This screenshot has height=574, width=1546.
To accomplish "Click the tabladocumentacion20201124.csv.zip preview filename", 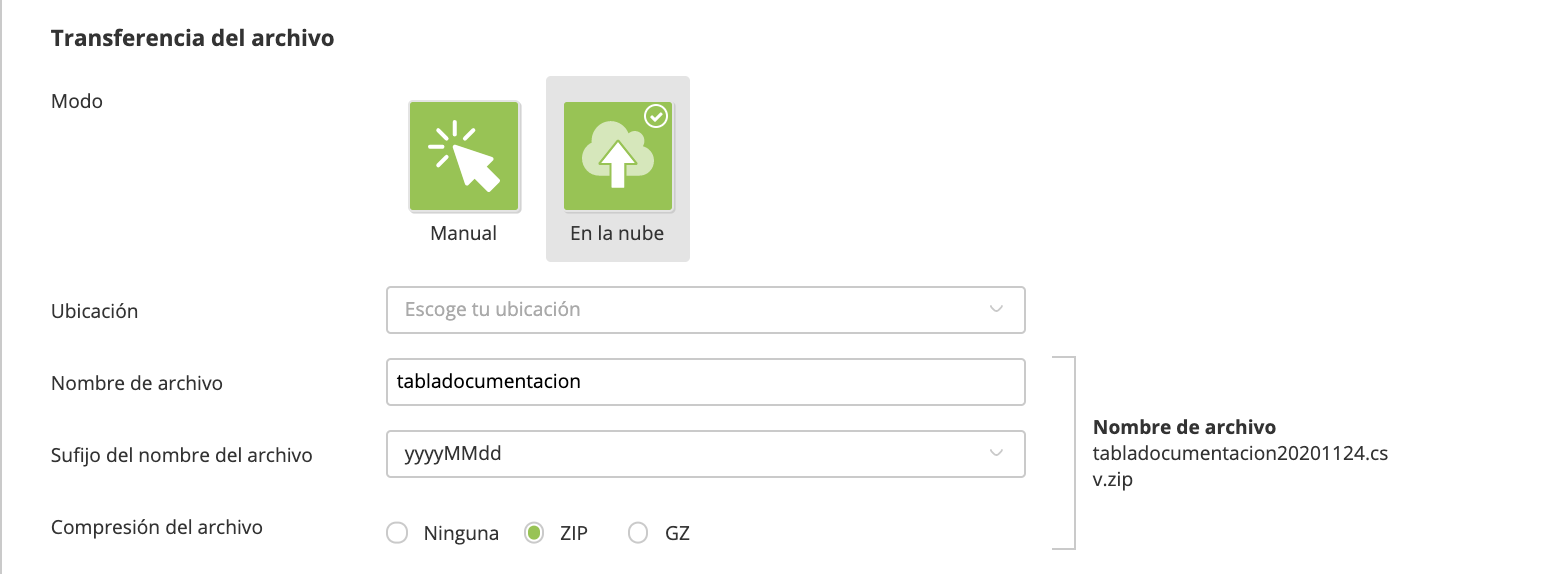I will (x=1240, y=454).
